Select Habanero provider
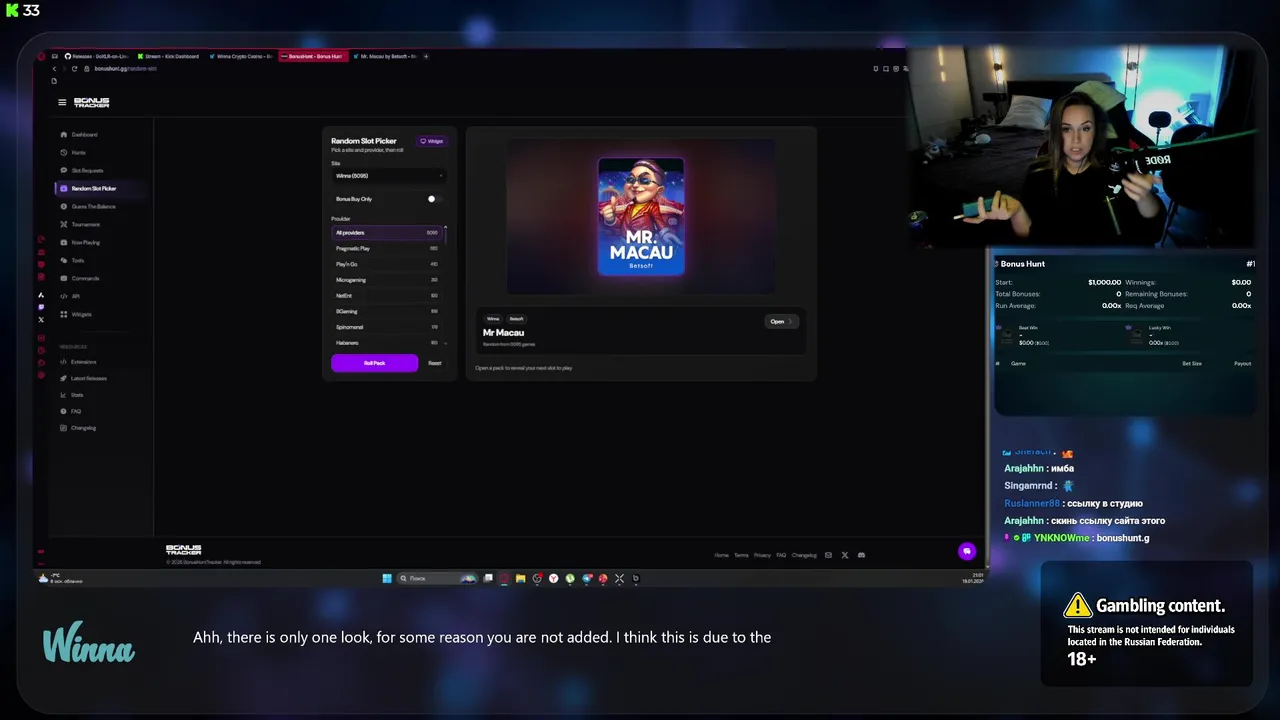Image resolution: width=1280 pixels, height=720 pixels. pos(387,343)
